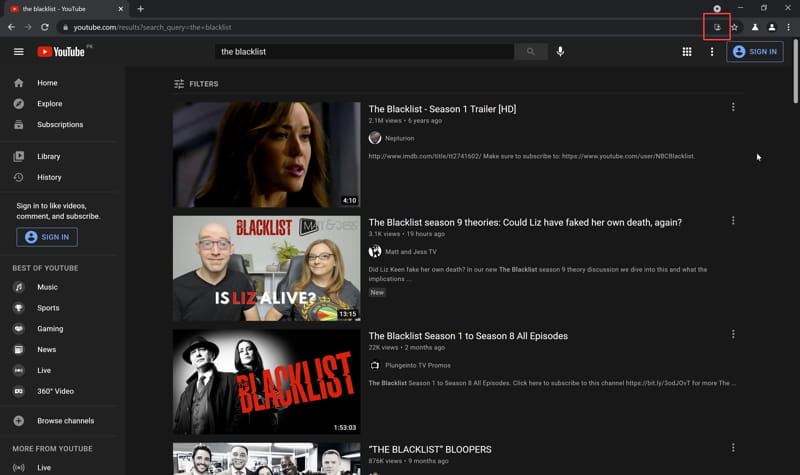800x475 pixels.
Task: Expand the FILTERS panel
Action: [x=196, y=84]
